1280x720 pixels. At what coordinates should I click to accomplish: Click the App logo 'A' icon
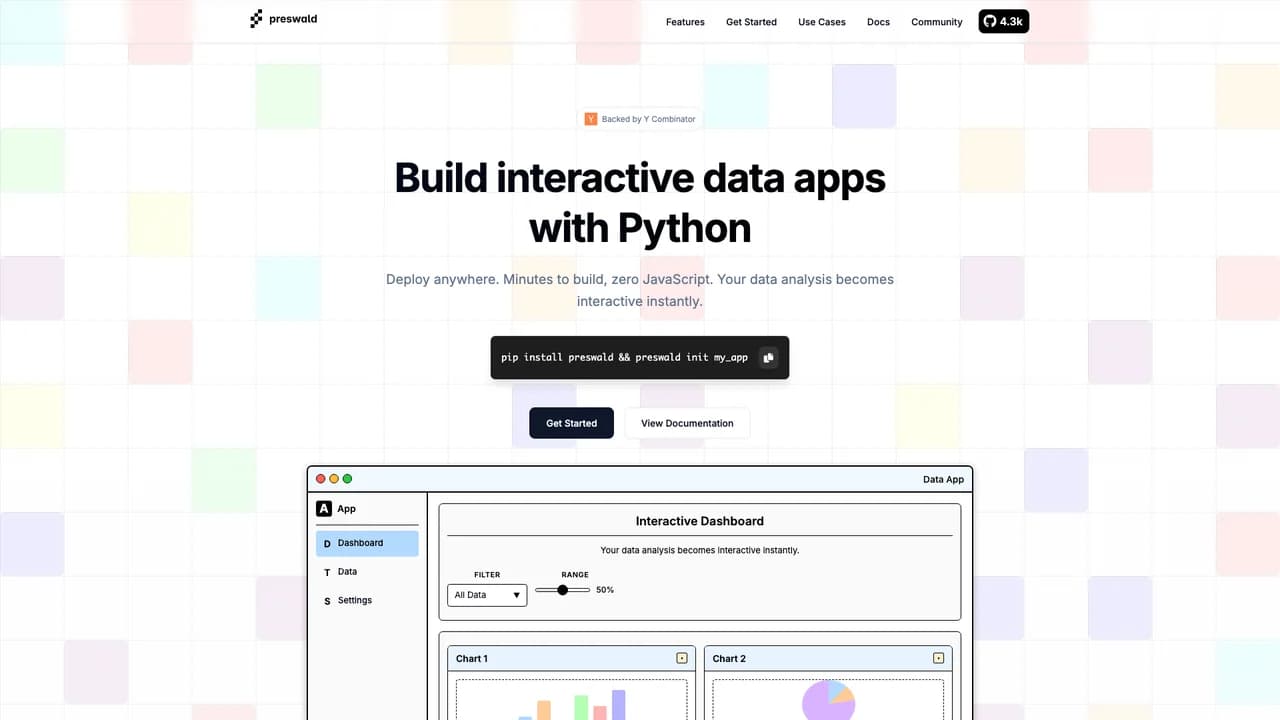(324, 509)
